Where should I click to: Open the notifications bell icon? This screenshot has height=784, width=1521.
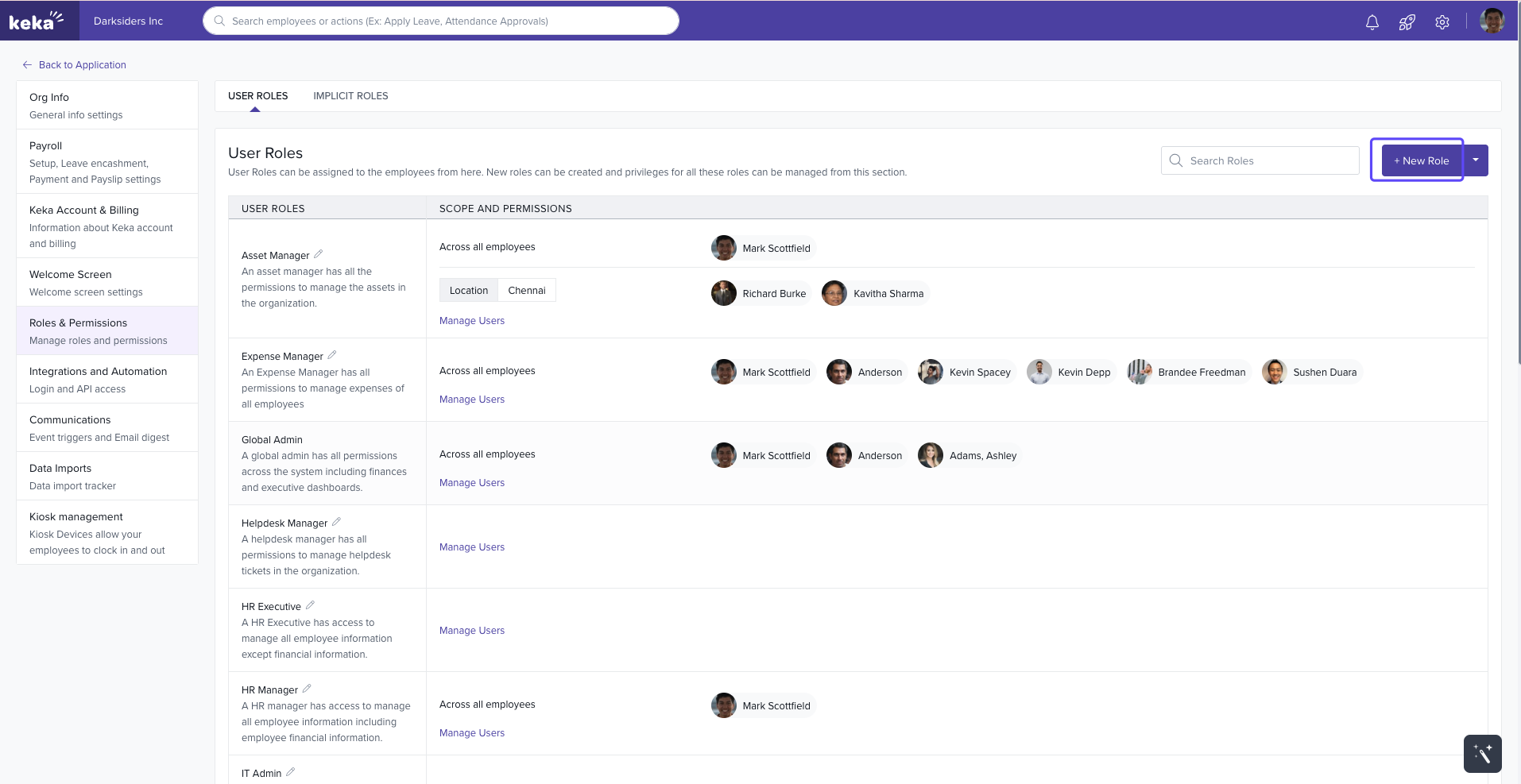[1372, 22]
